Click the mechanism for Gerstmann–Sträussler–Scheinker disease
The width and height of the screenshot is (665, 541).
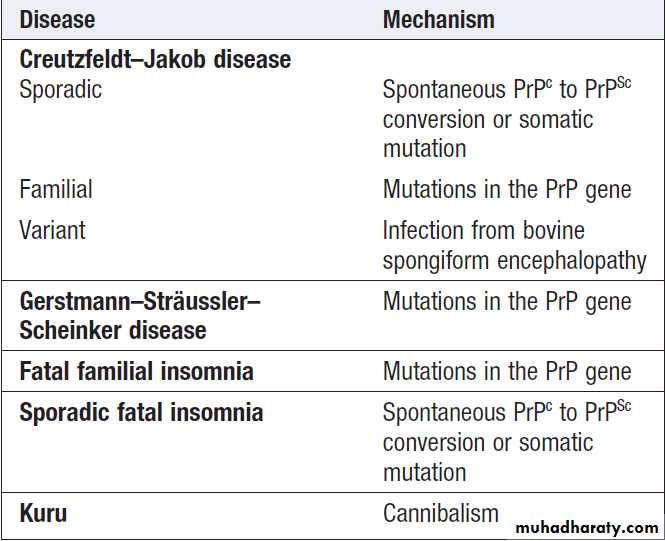pyautogui.click(x=506, y=301)
